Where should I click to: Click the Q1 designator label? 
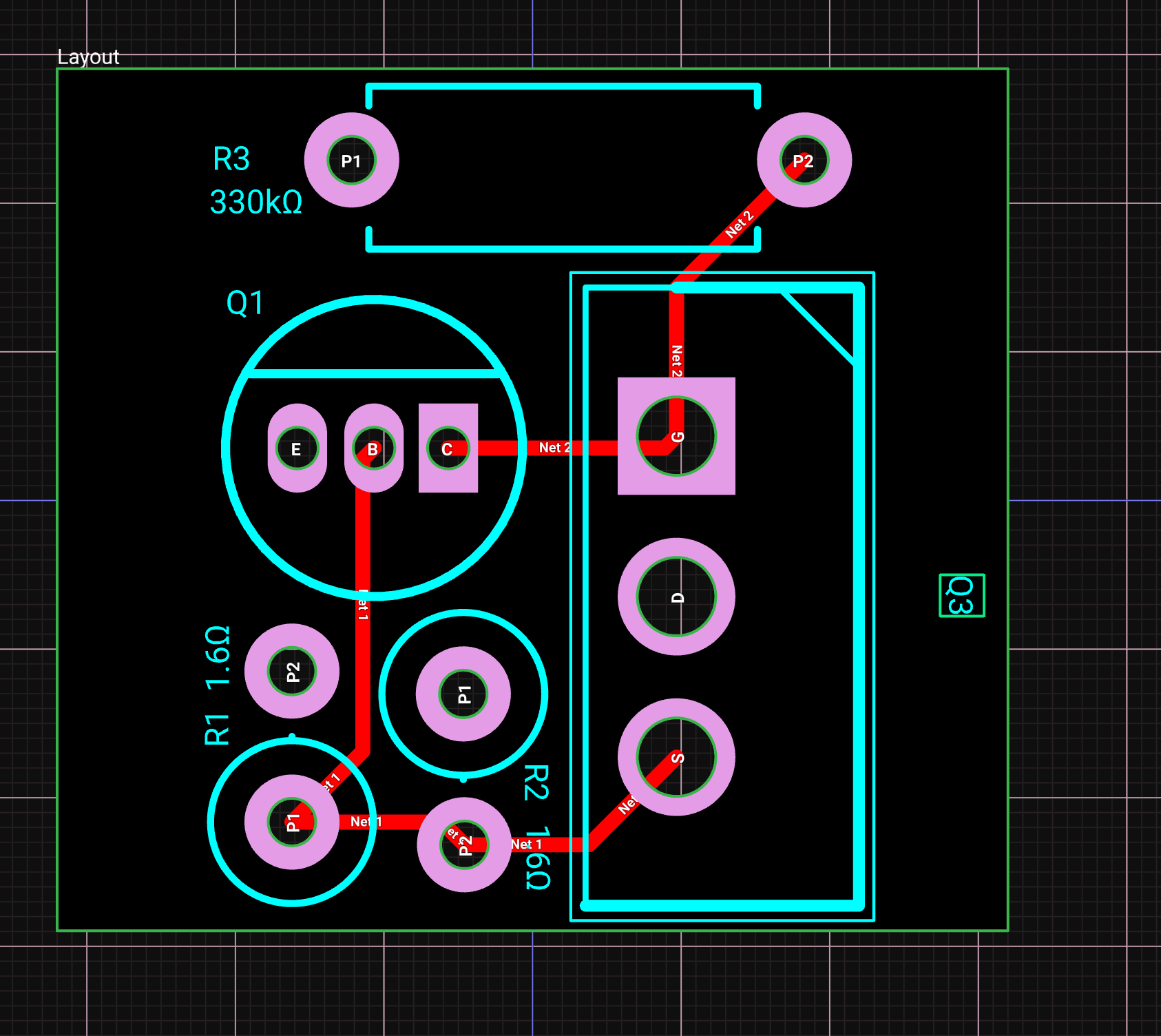tap(245, 303)
